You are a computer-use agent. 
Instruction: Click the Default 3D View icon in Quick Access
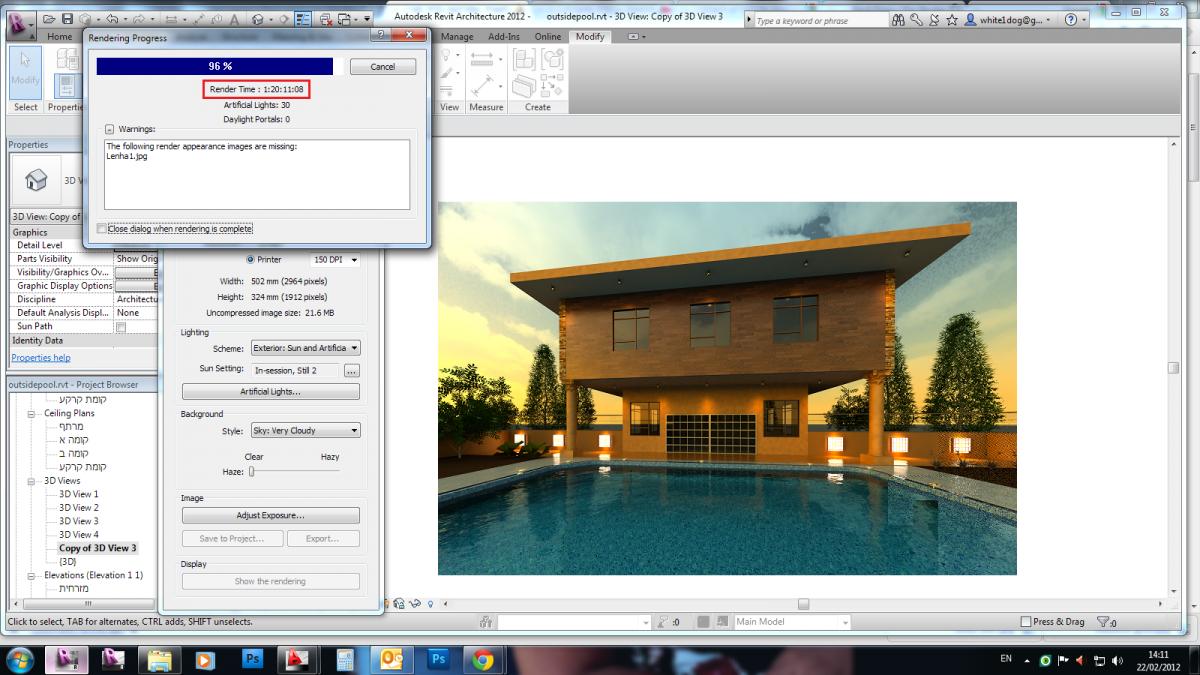[x=257, y=17]
